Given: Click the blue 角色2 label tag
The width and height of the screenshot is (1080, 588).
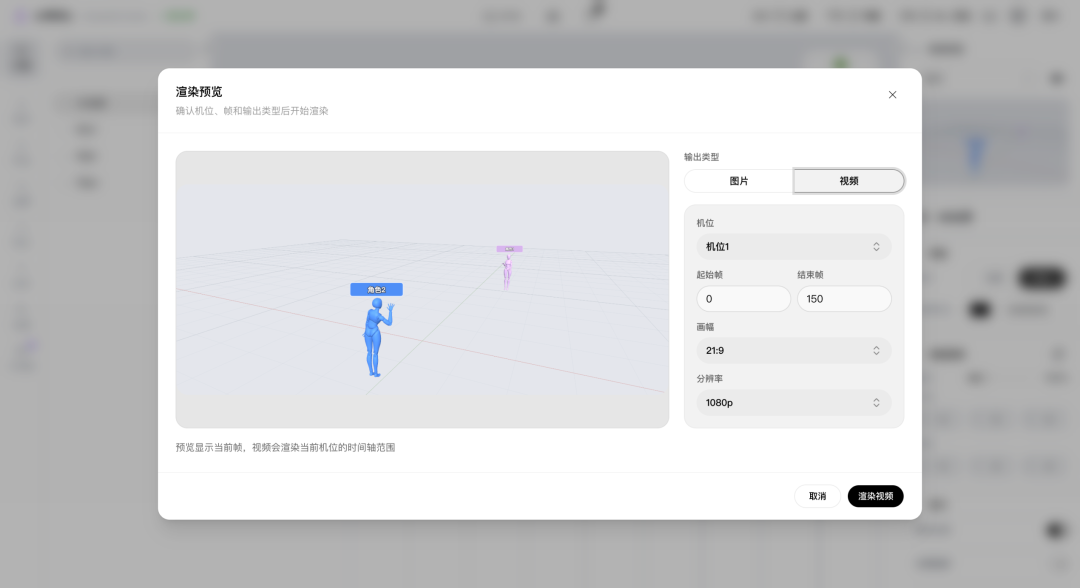Looking at the screenshot, I should (376, 290).
